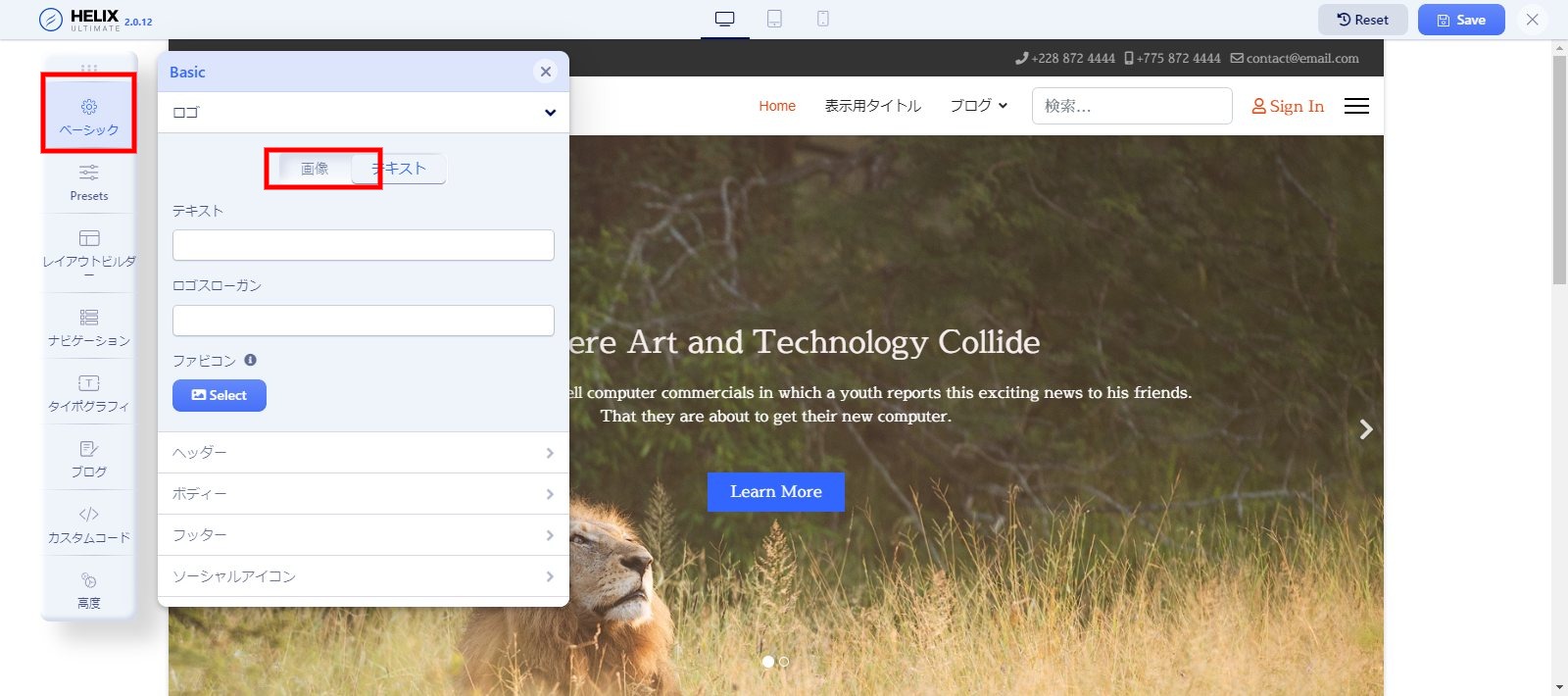Open the カスタムコード custom code panel
The image size is (1568, 696).
click(x=89, y=524)
